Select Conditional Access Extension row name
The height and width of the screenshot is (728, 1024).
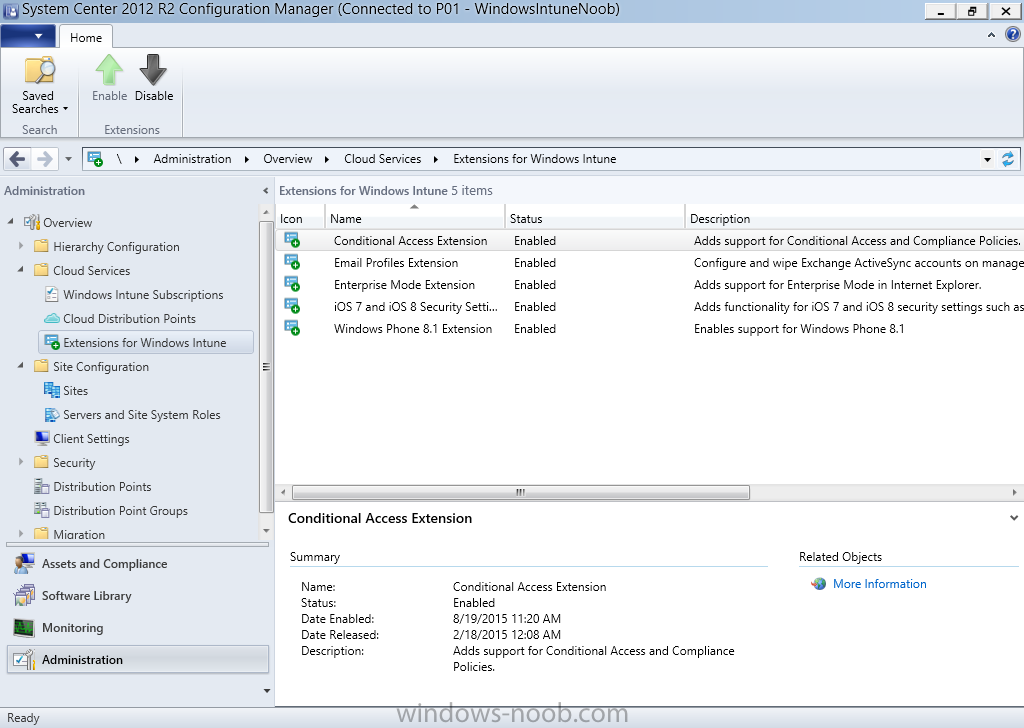tap(410, 240)
